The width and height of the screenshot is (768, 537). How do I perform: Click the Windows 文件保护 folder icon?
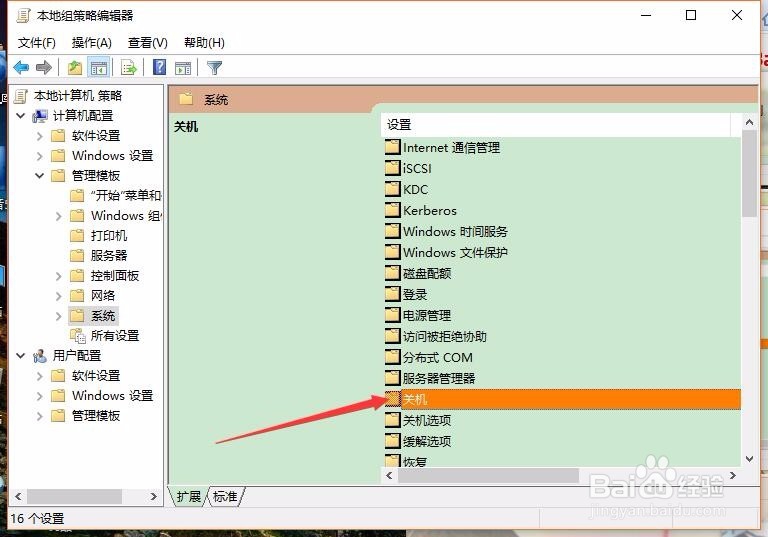(x=392, y=252)
